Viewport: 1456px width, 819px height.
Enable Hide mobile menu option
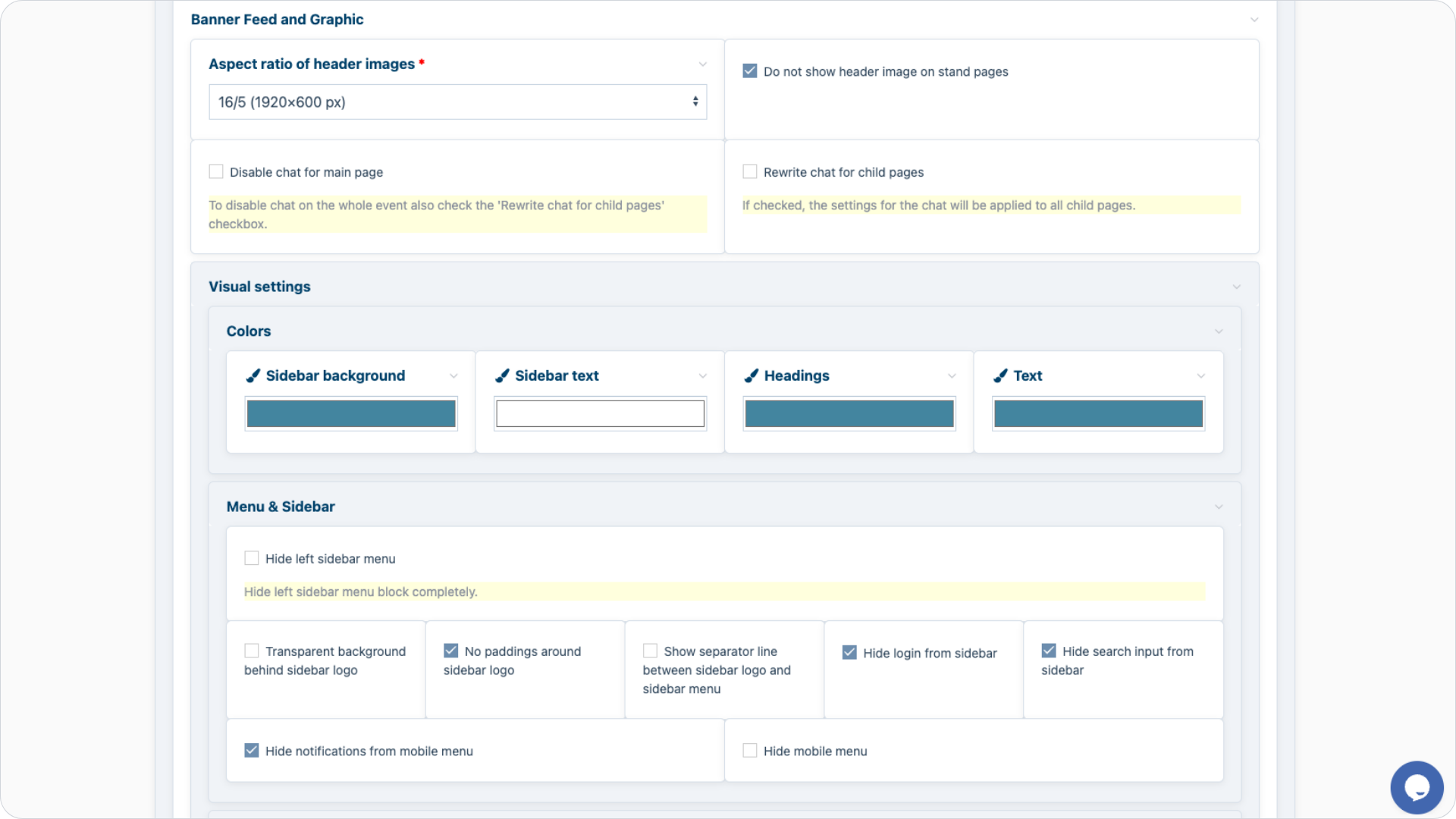[750, 751]
